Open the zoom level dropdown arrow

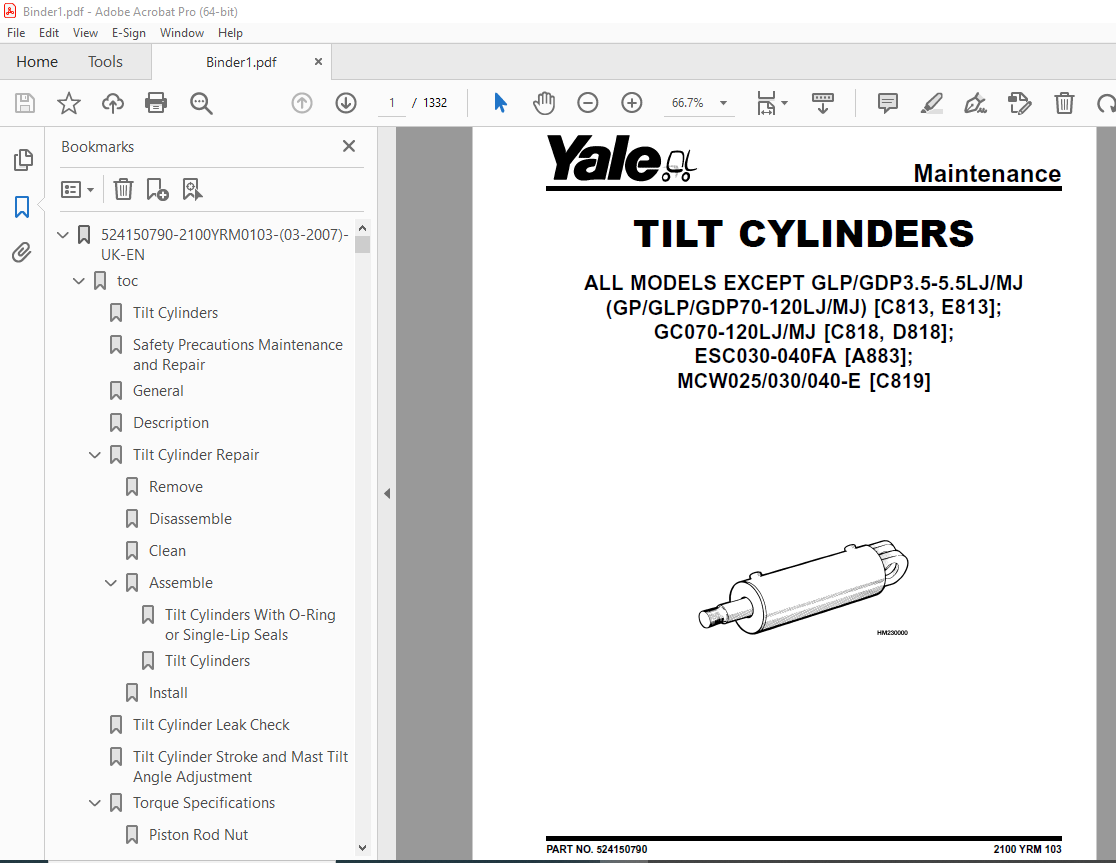(x=723, y=103)
